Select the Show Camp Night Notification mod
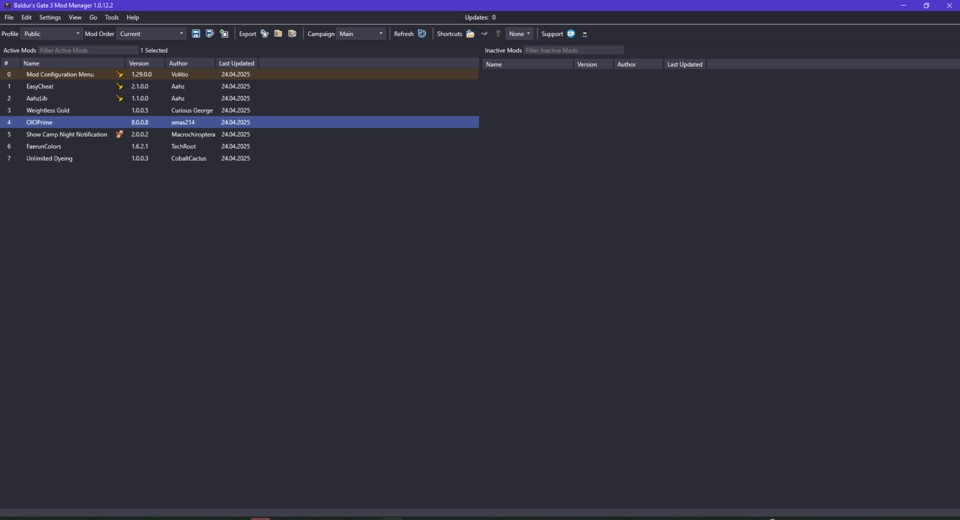Screen dimensions: 960x520 click(x=239, y=134)
